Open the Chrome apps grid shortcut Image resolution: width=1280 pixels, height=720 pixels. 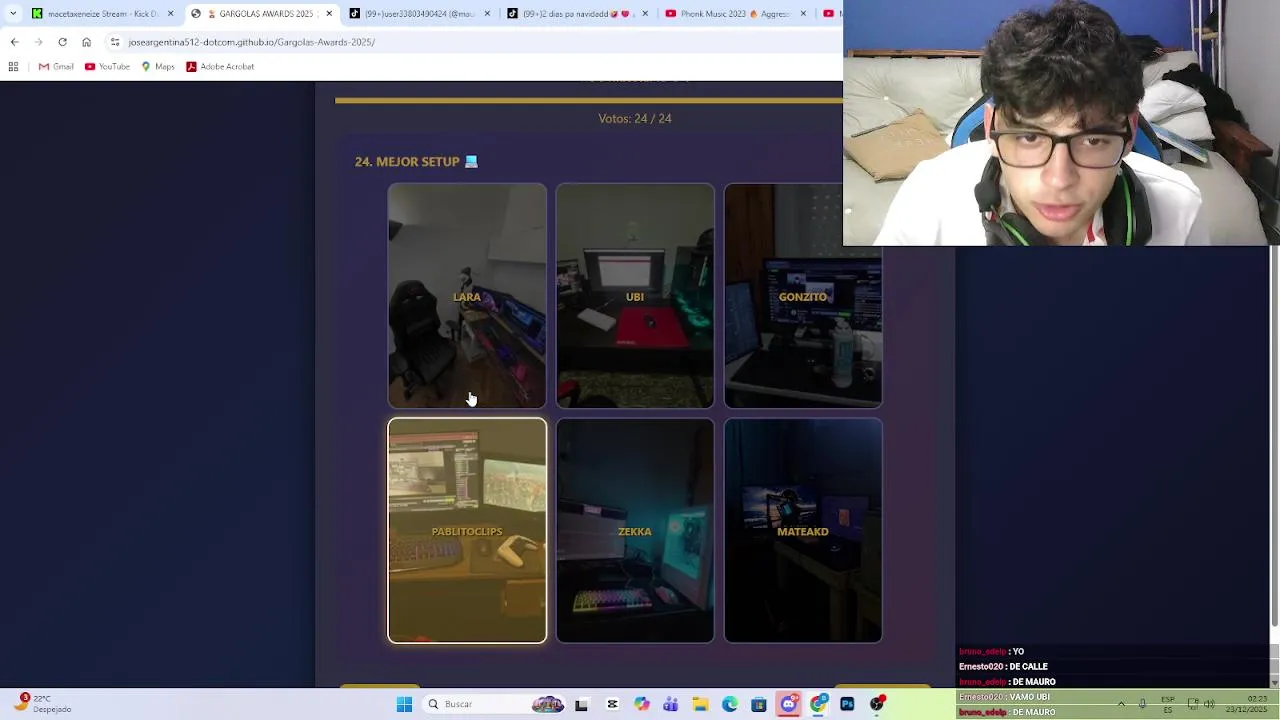[13, 67]
